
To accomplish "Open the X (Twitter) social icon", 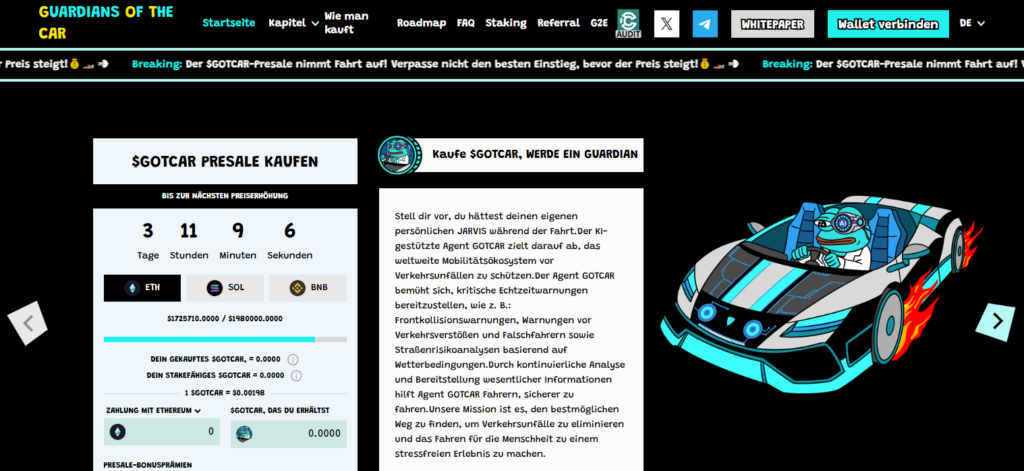I will pos(666,24).
